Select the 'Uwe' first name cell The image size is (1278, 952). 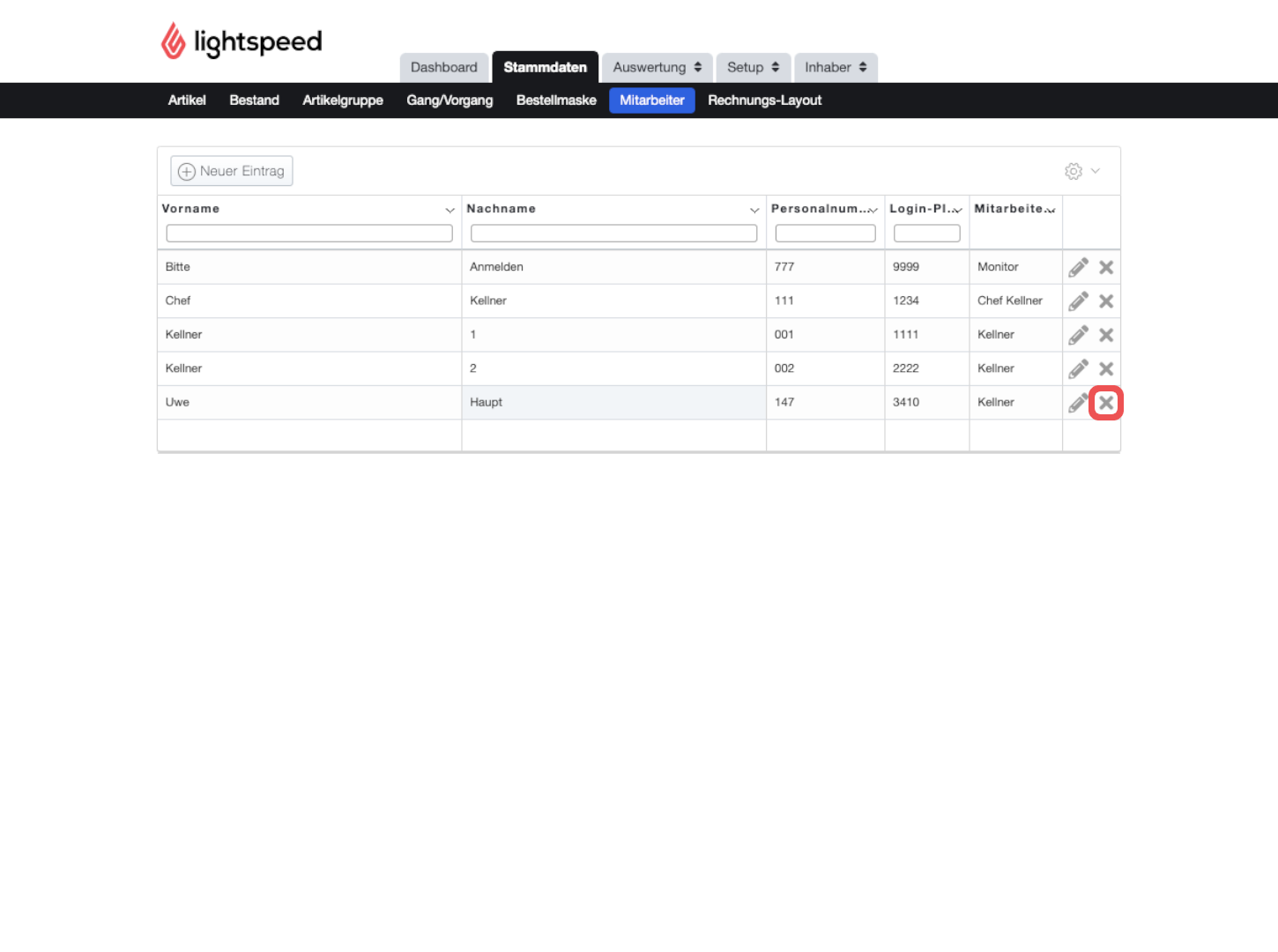pyautogui.click(x=309, y=402)
